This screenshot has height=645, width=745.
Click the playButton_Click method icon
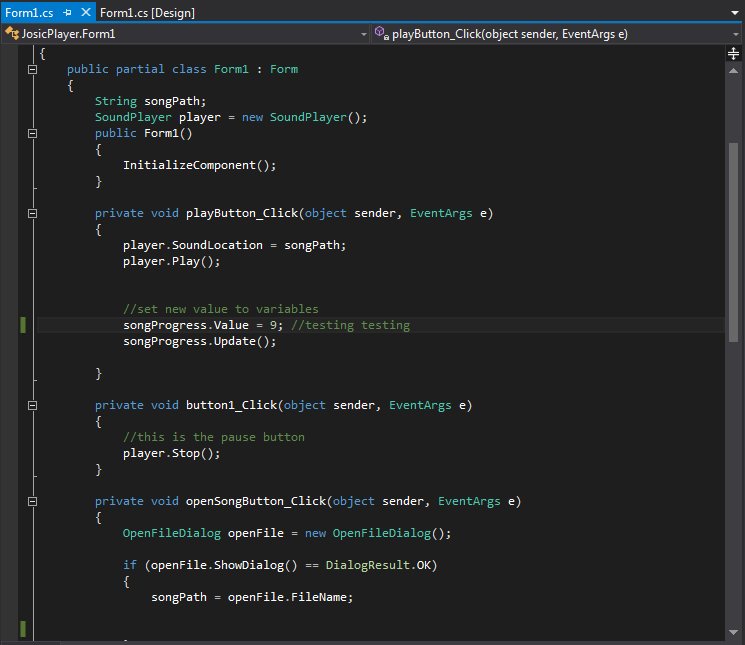point(380,34)
